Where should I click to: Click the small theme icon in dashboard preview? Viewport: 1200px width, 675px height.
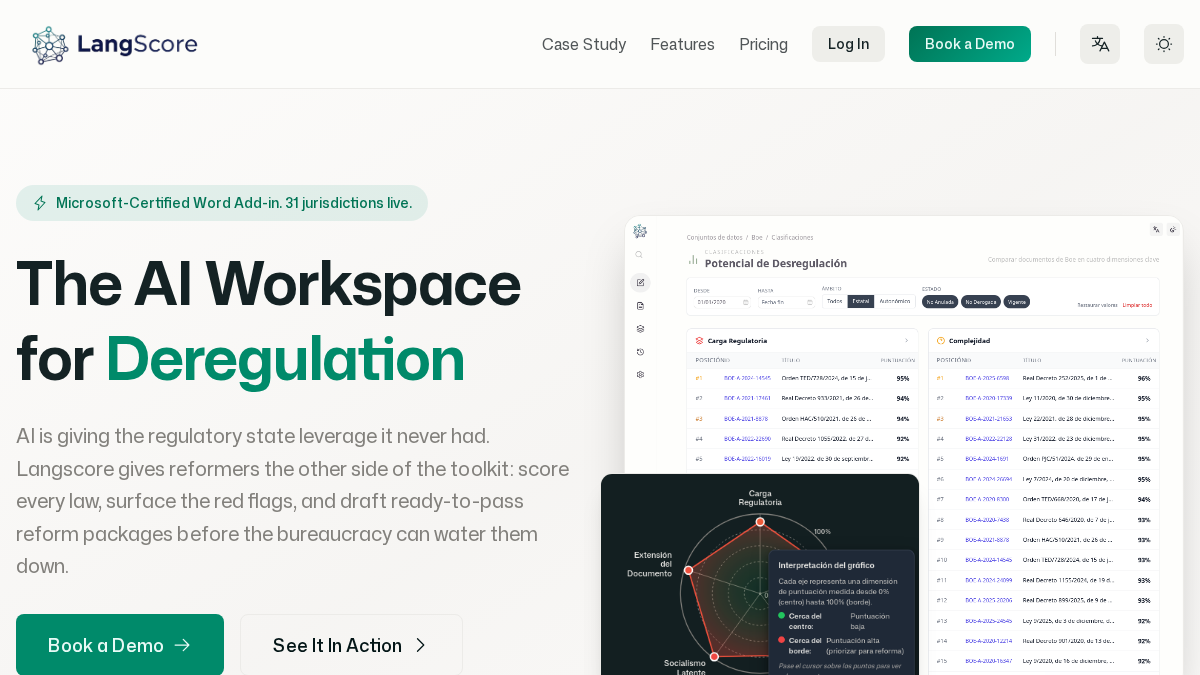[x=1173, y=229]
